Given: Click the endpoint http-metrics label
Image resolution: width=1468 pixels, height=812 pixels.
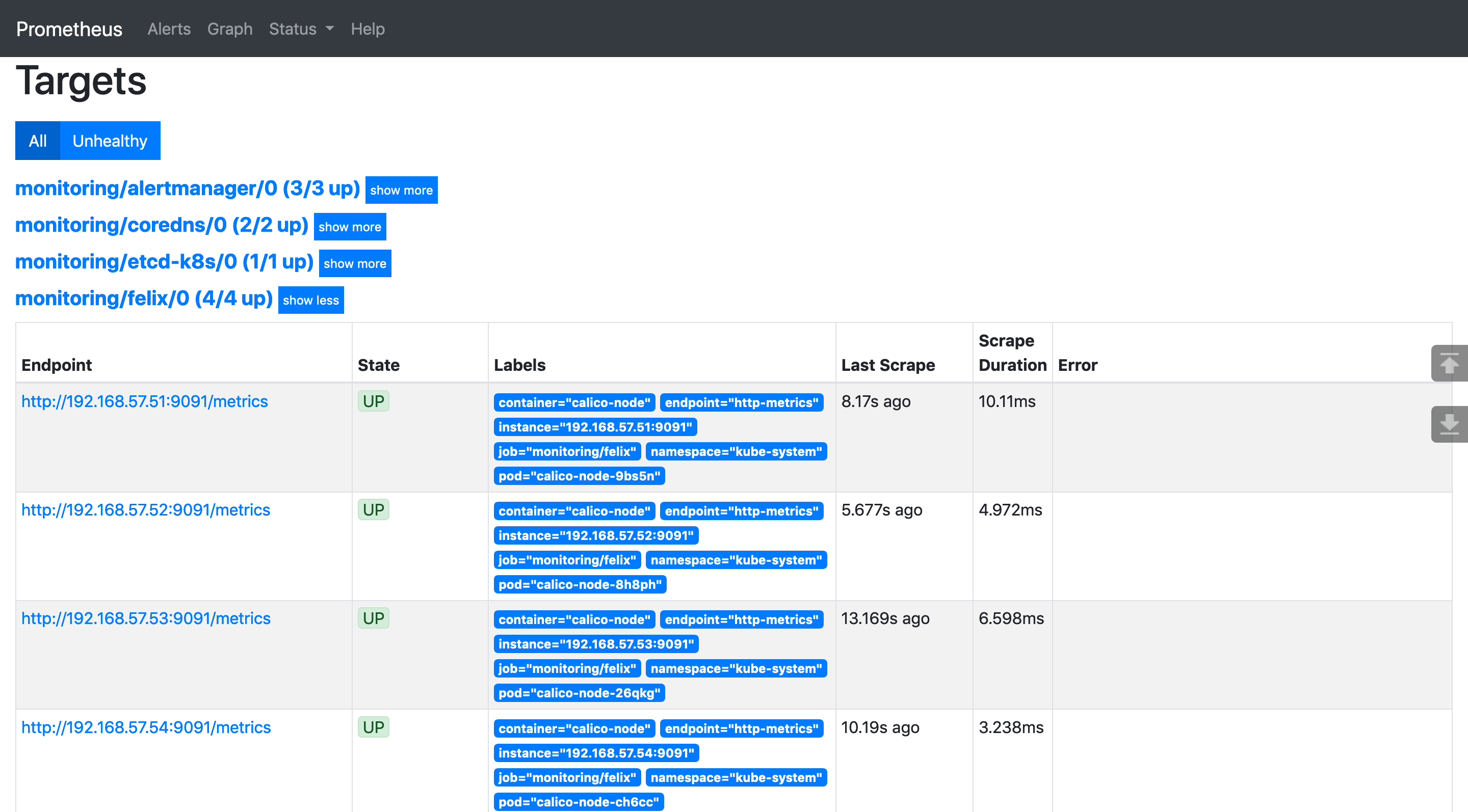Looking at the screenshot, I should (x=742, y=401).
